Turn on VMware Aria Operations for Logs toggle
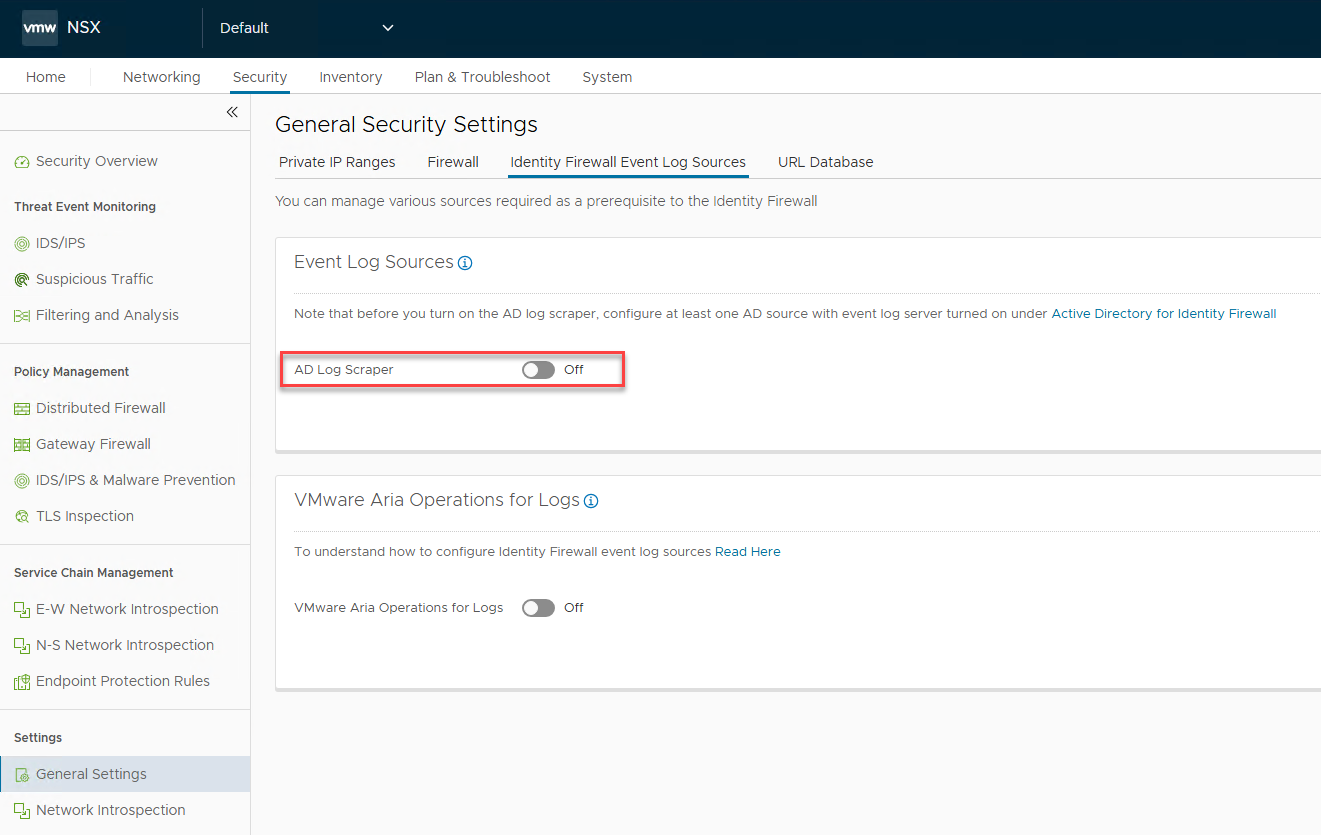This screenshot has width=1321, height=835. (538, 608)
